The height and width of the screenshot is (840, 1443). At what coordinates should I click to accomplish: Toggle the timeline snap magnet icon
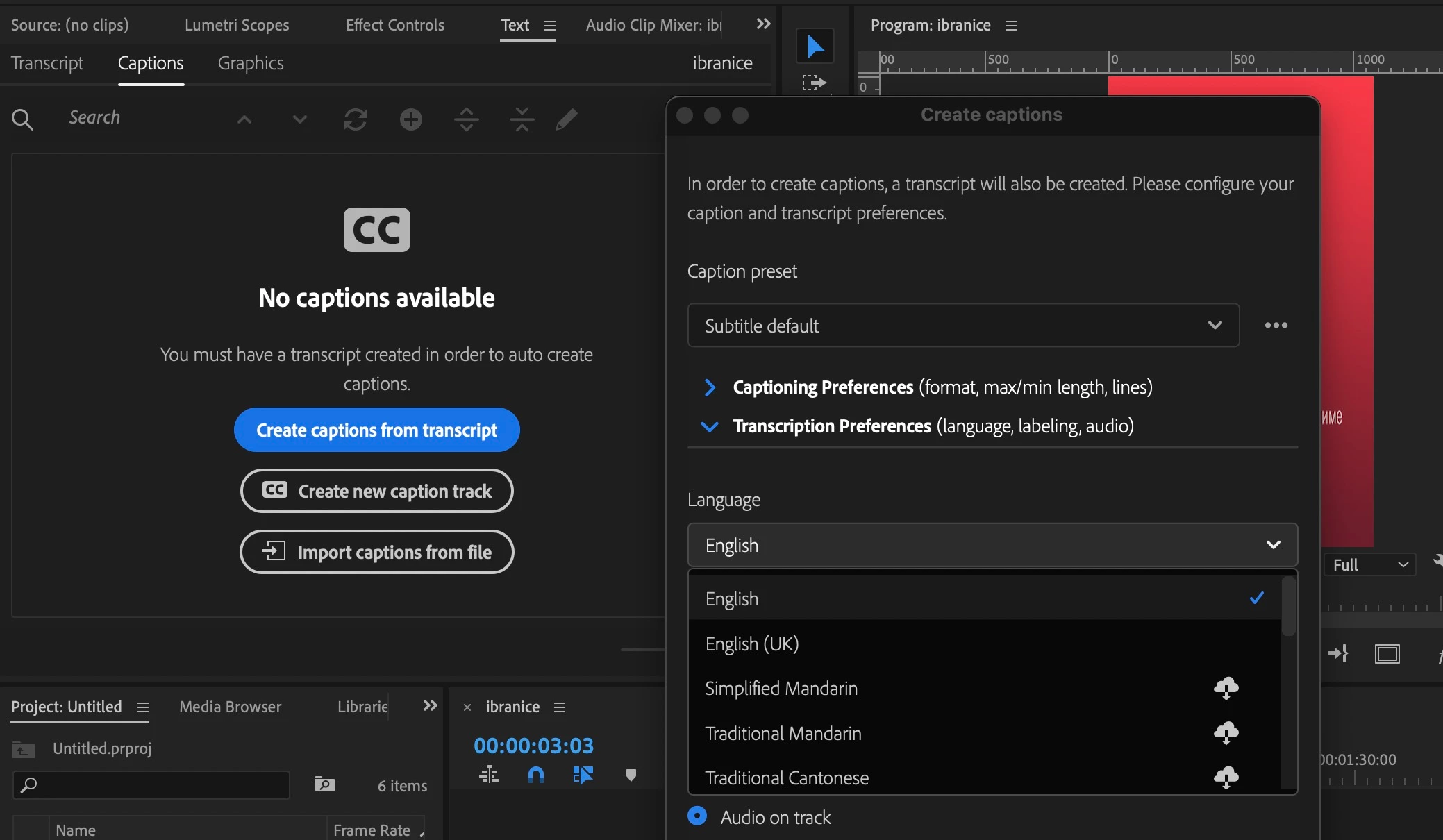535,775
